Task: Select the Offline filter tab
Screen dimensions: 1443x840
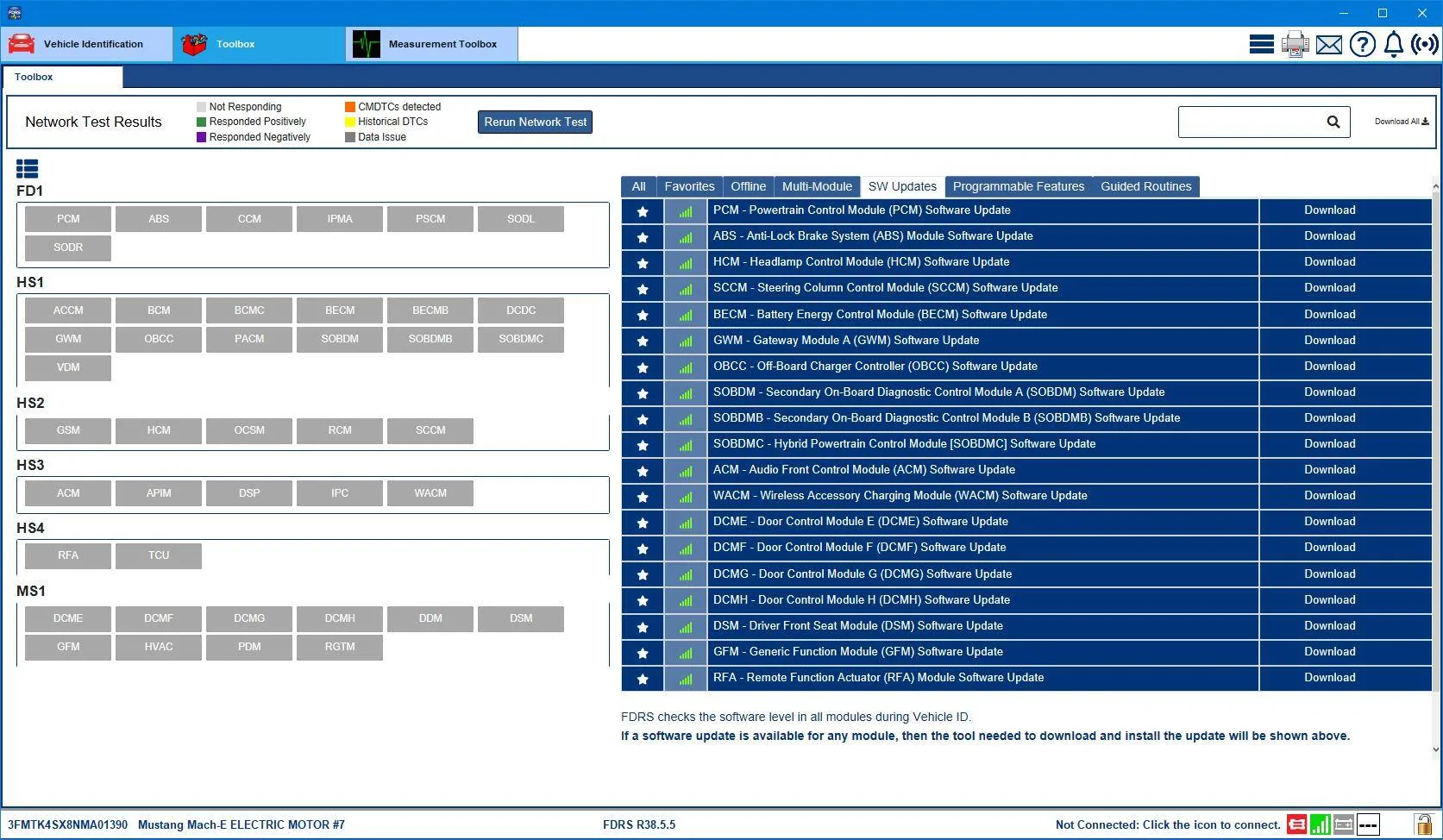Action: pos(748,186)
